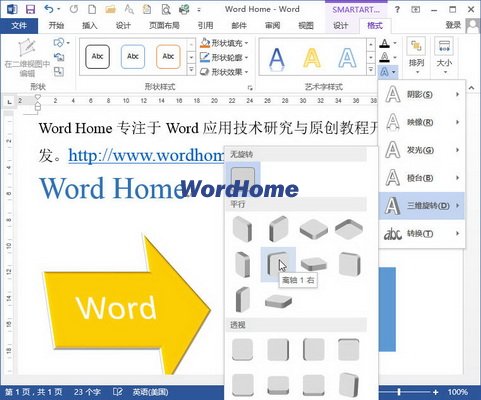This screenshot has width=481, height=400.
Task: Click the redo/repeat icon
Action: tap(74, 9)
